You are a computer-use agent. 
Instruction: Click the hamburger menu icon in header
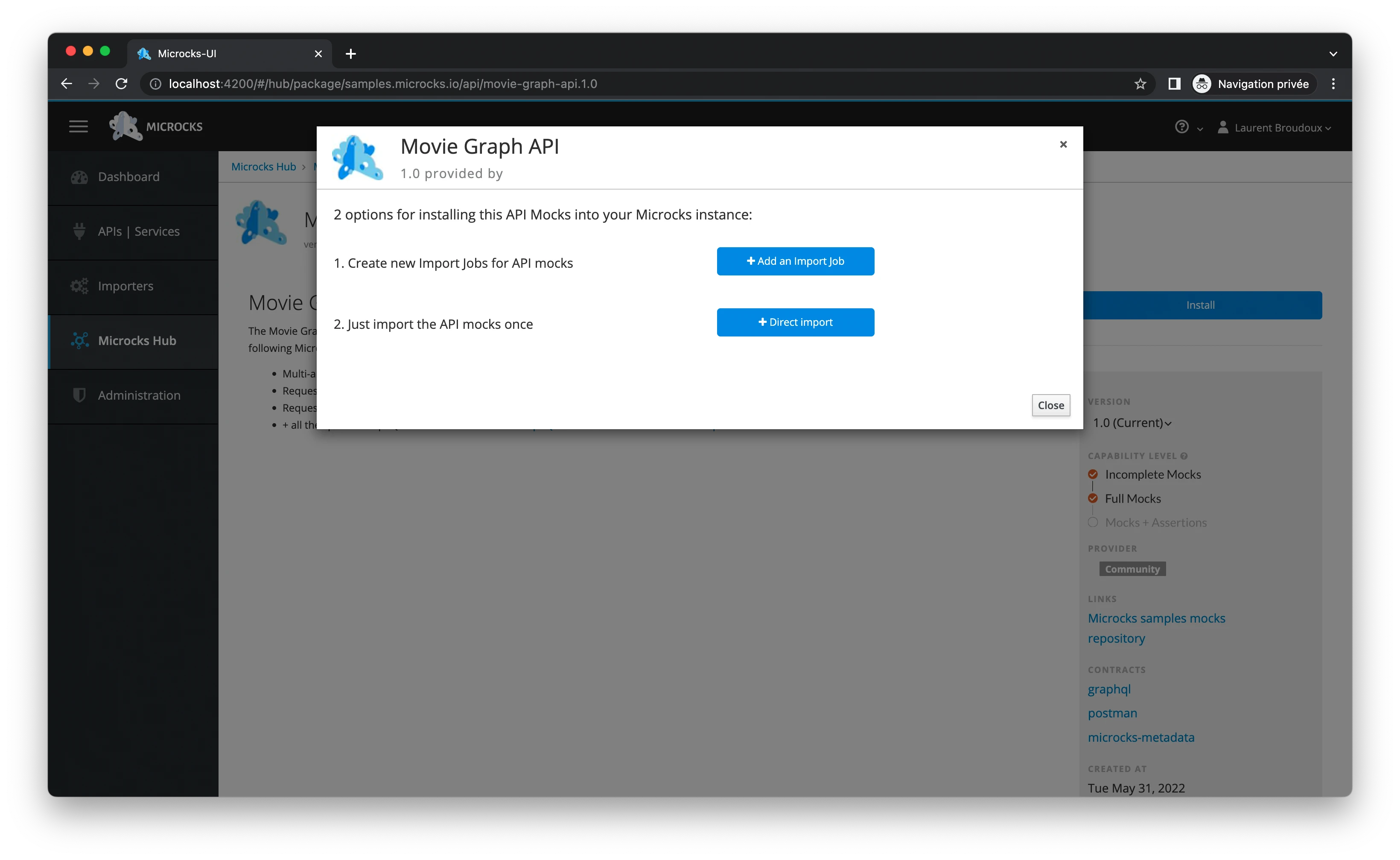click(x=79, y=126)
